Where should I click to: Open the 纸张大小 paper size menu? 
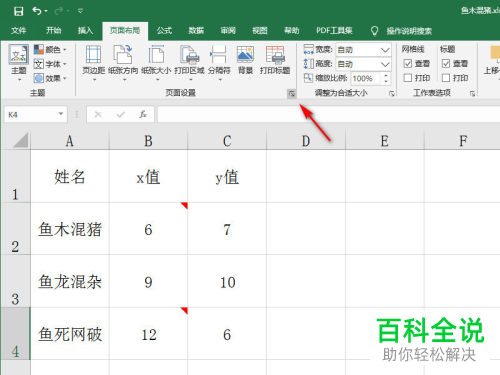pyautogui.click(x=156, y=63)
